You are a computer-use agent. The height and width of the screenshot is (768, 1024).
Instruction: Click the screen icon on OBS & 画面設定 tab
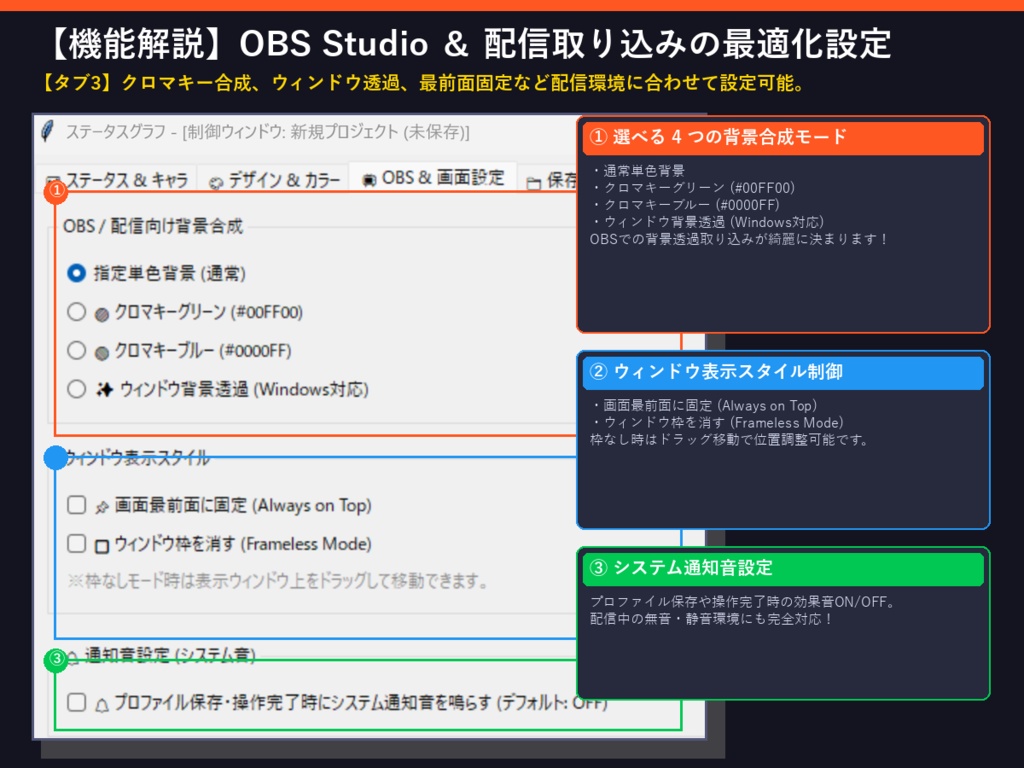[369, 180]
